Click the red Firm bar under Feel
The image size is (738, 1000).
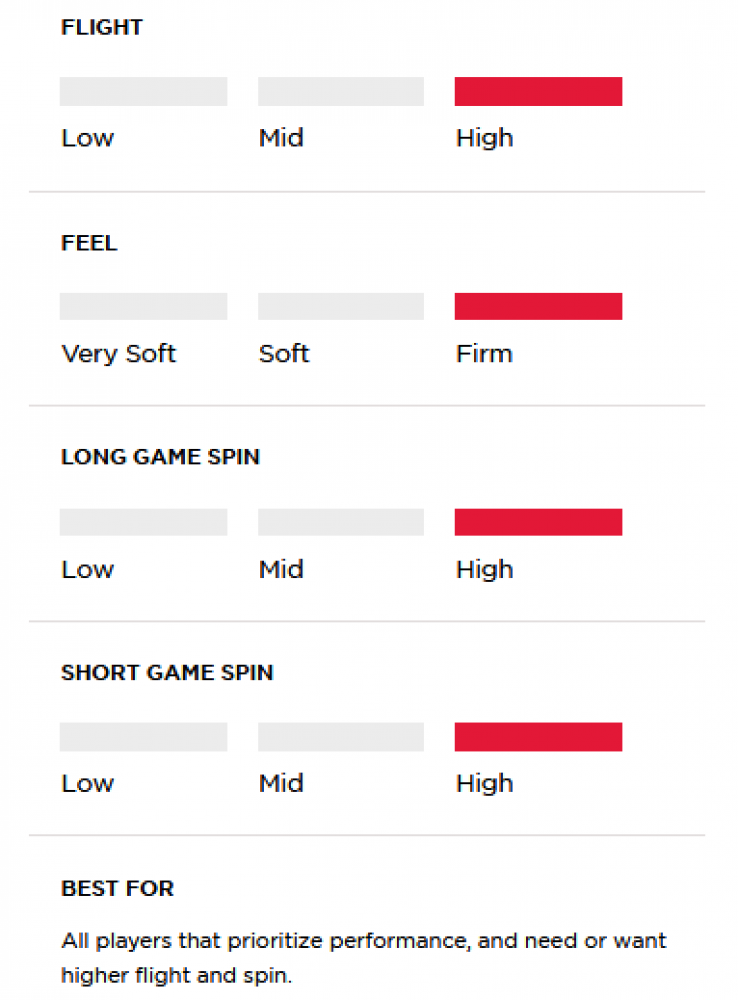pyautogui.click(x=538, y=306)
